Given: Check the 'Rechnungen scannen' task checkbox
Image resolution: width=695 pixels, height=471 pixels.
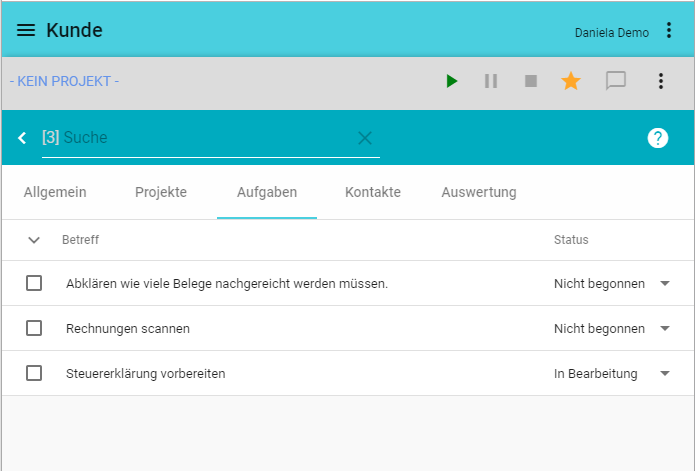Looking at the screenshot, I should pos(34,328).
